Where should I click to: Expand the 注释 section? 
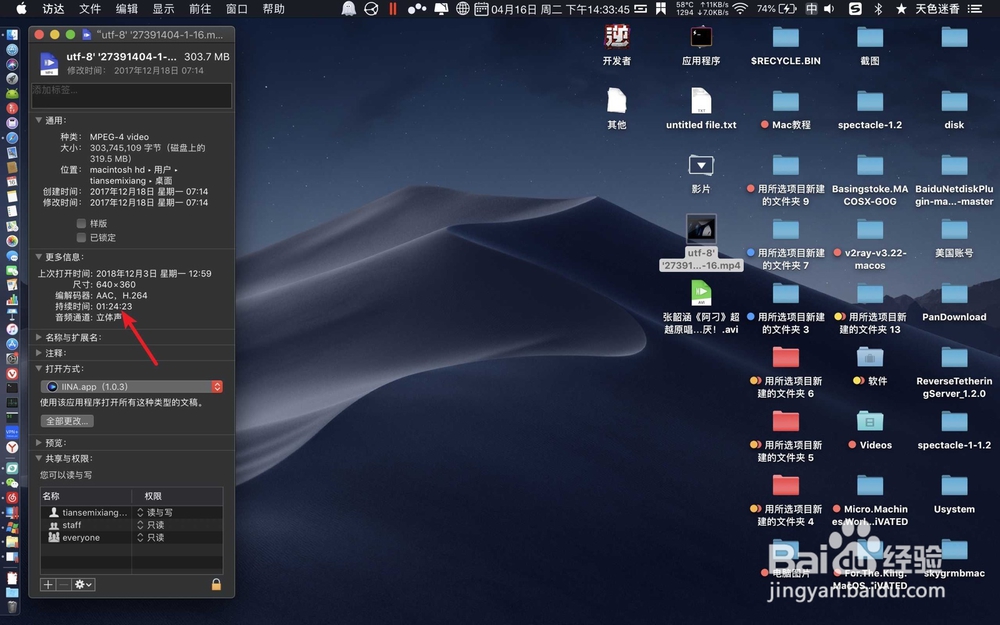coord(39,353)
